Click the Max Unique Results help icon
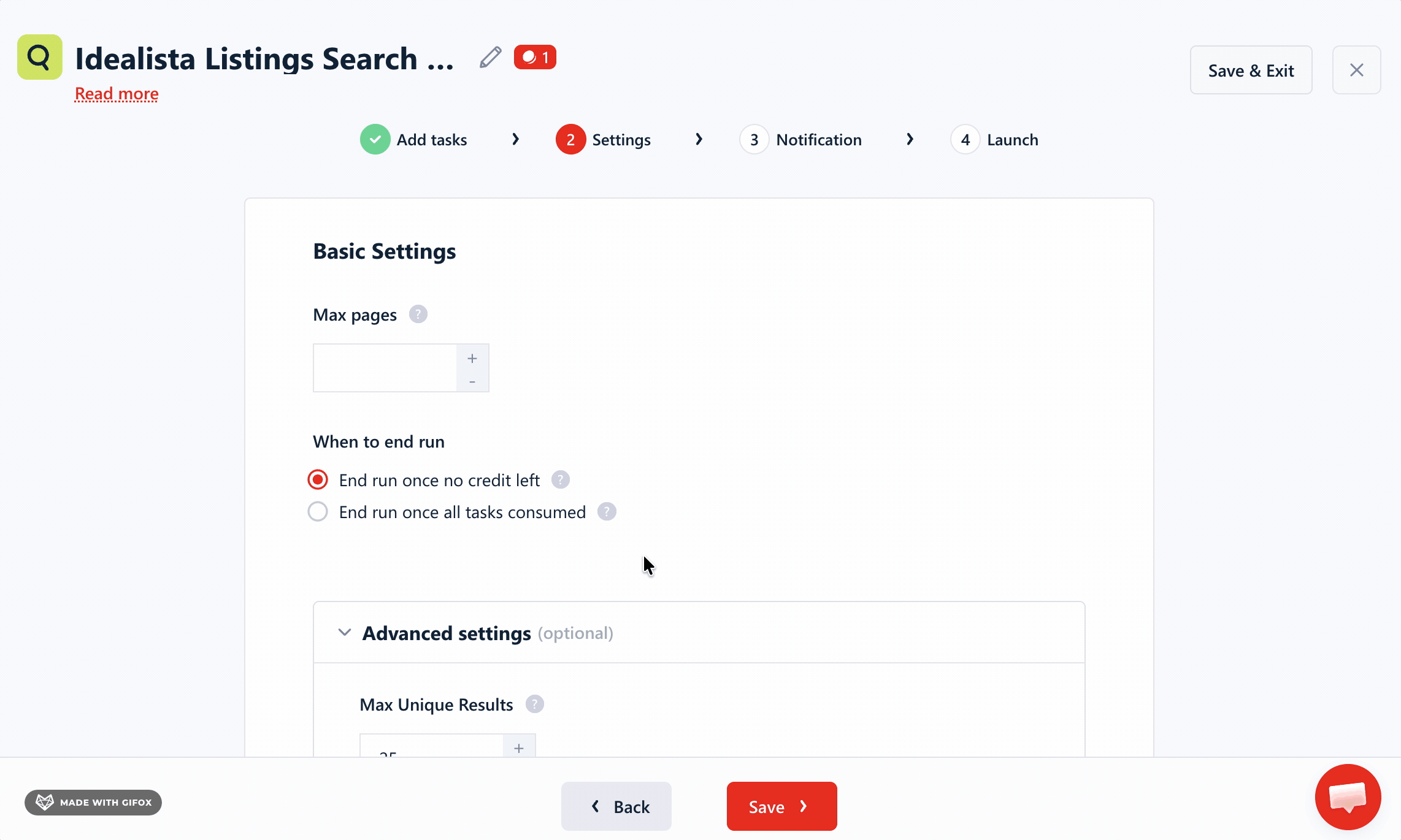This screenshot has height=840, width=1401. click(x=534, y=704)
